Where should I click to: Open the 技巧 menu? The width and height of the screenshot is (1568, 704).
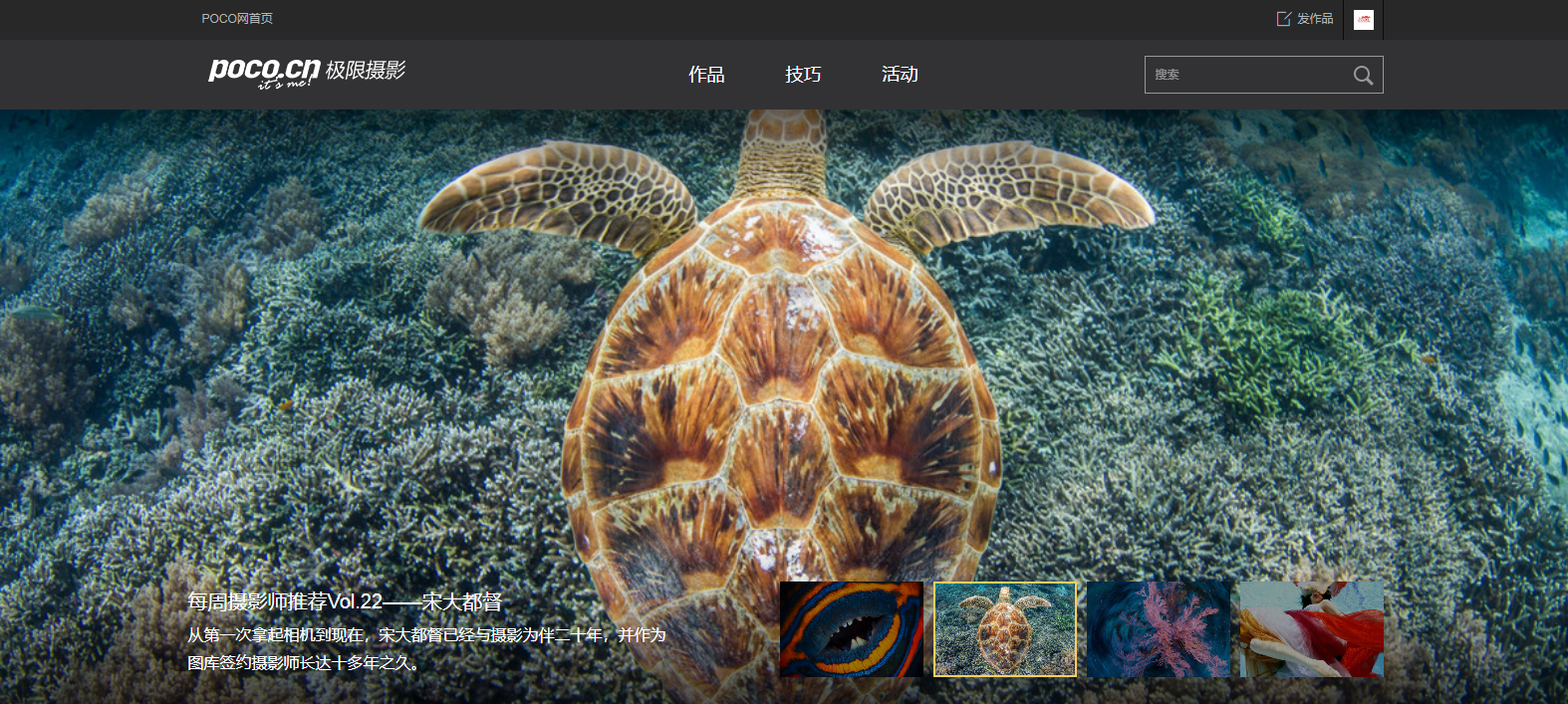coord(803,75)
